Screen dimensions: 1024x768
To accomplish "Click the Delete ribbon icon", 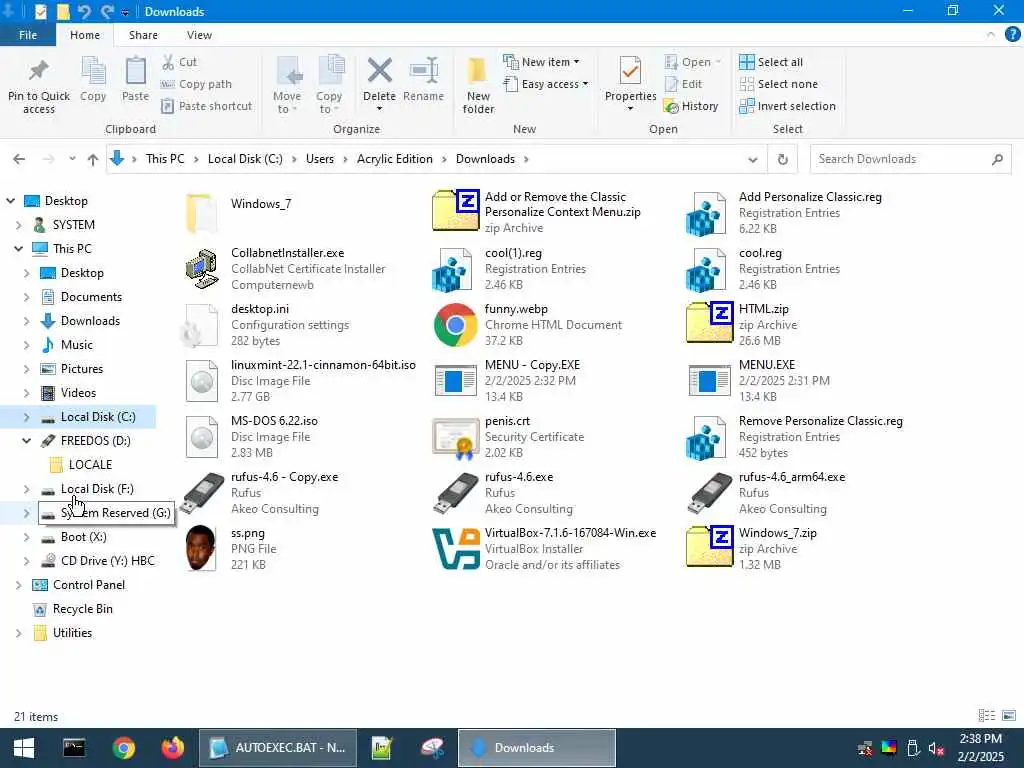I will 379,71.
